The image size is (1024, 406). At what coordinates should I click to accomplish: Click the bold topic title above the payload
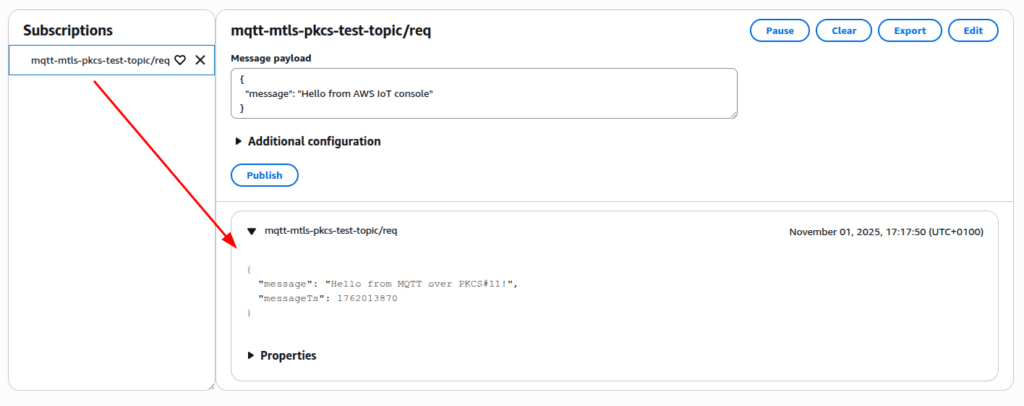point(331,31)
